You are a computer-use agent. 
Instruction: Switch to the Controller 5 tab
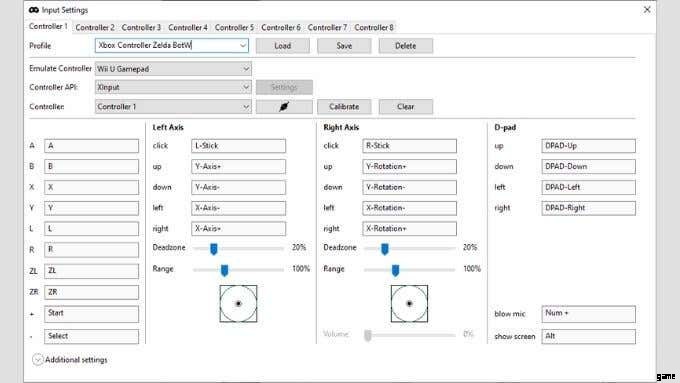(x=234, y=27)
